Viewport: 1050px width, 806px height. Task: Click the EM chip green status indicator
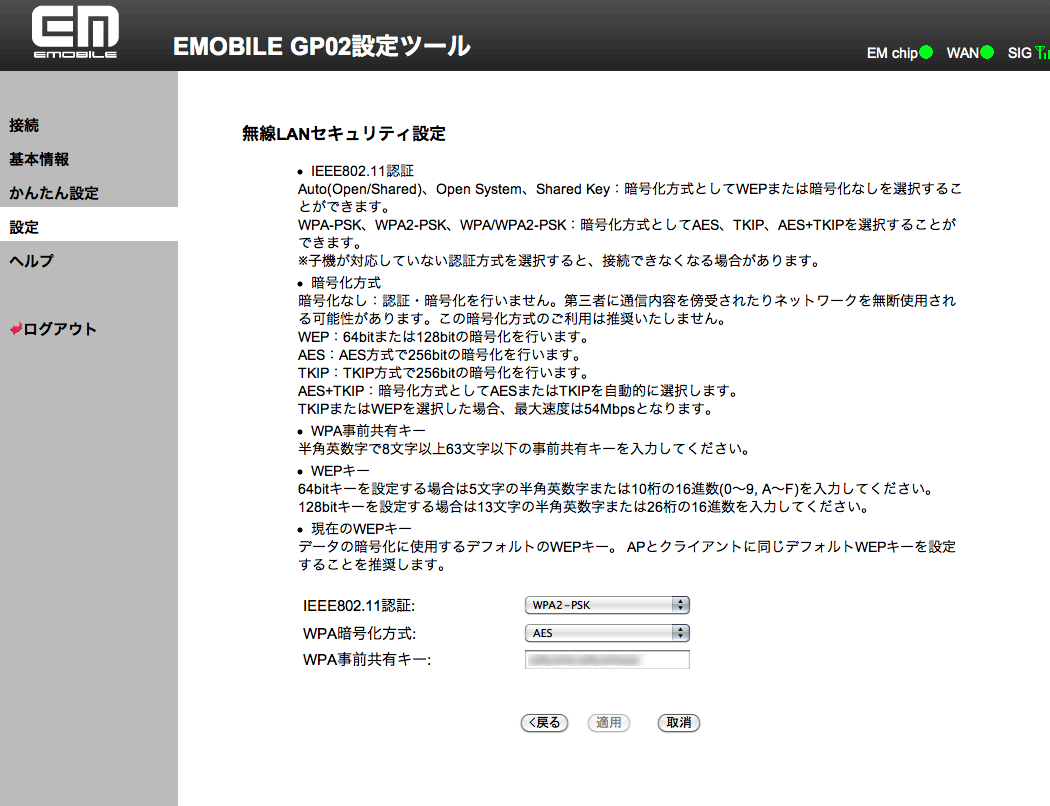(926, 52)
